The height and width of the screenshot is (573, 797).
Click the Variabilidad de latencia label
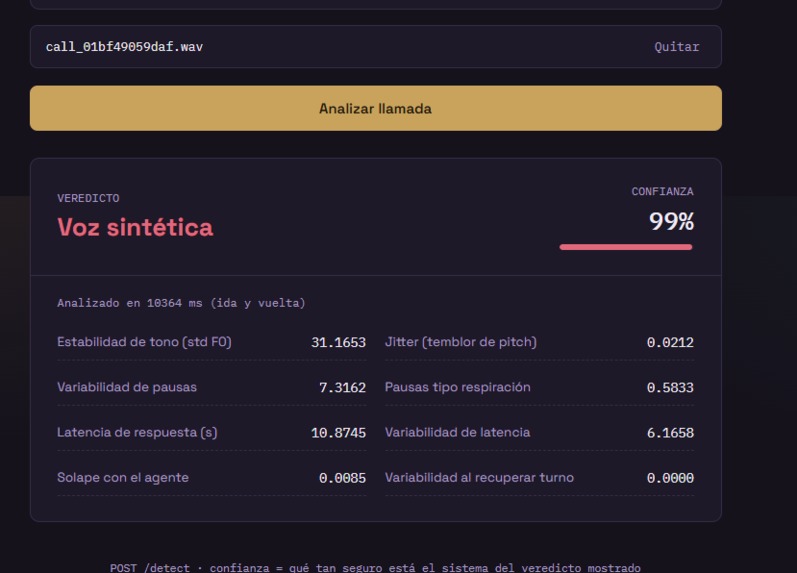[x=457, y=432]
